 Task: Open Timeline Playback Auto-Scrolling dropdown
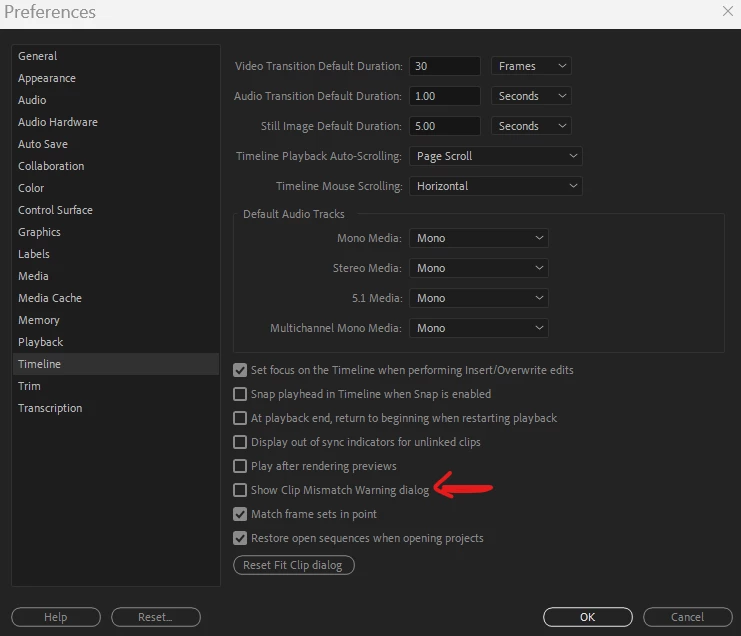496,156
